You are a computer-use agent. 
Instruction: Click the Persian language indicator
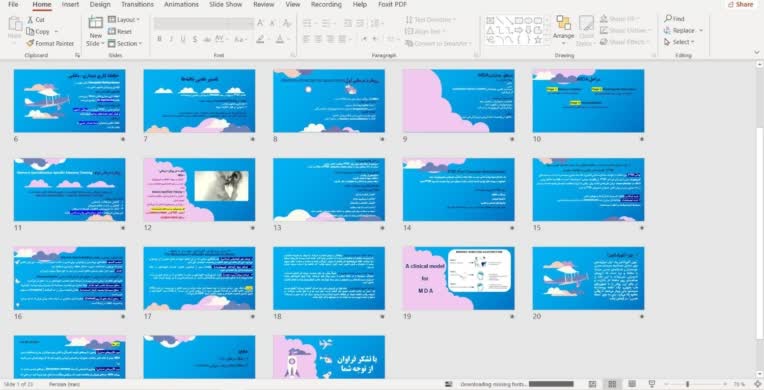64,384
